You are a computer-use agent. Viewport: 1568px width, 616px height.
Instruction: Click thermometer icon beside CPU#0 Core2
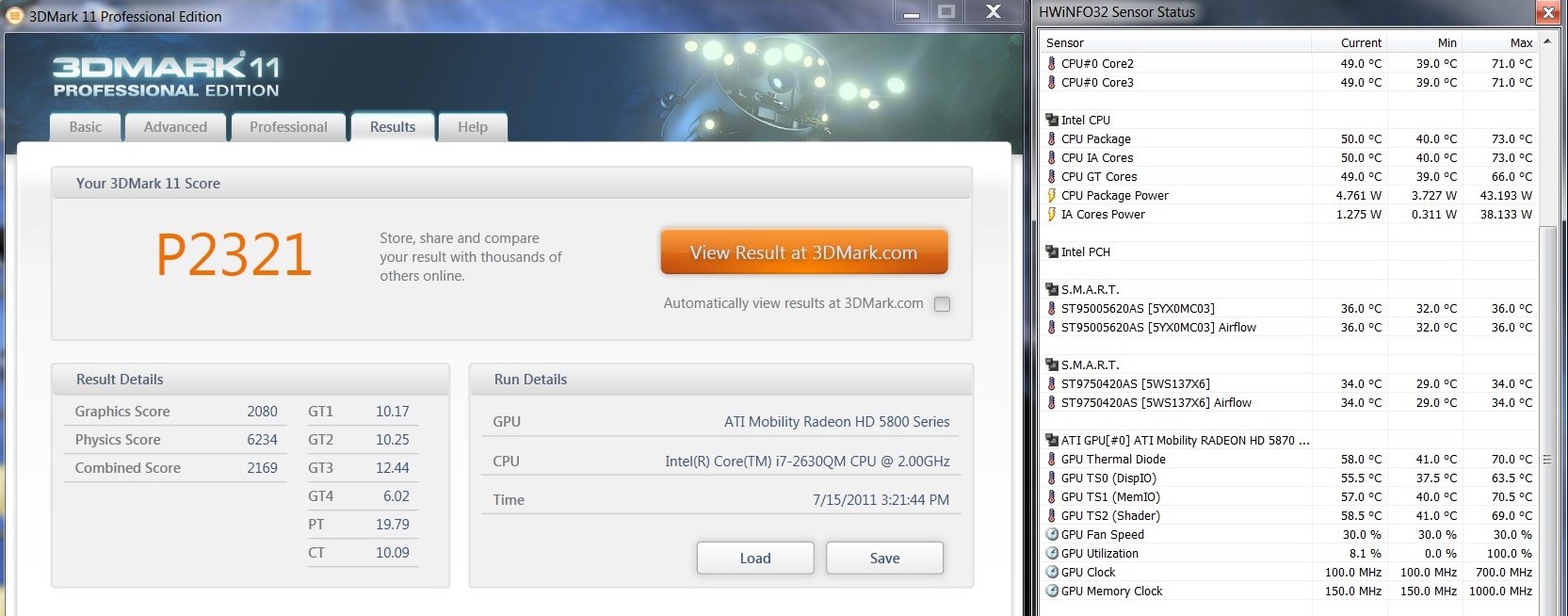pyautogui.click(x=1052, y=63)
